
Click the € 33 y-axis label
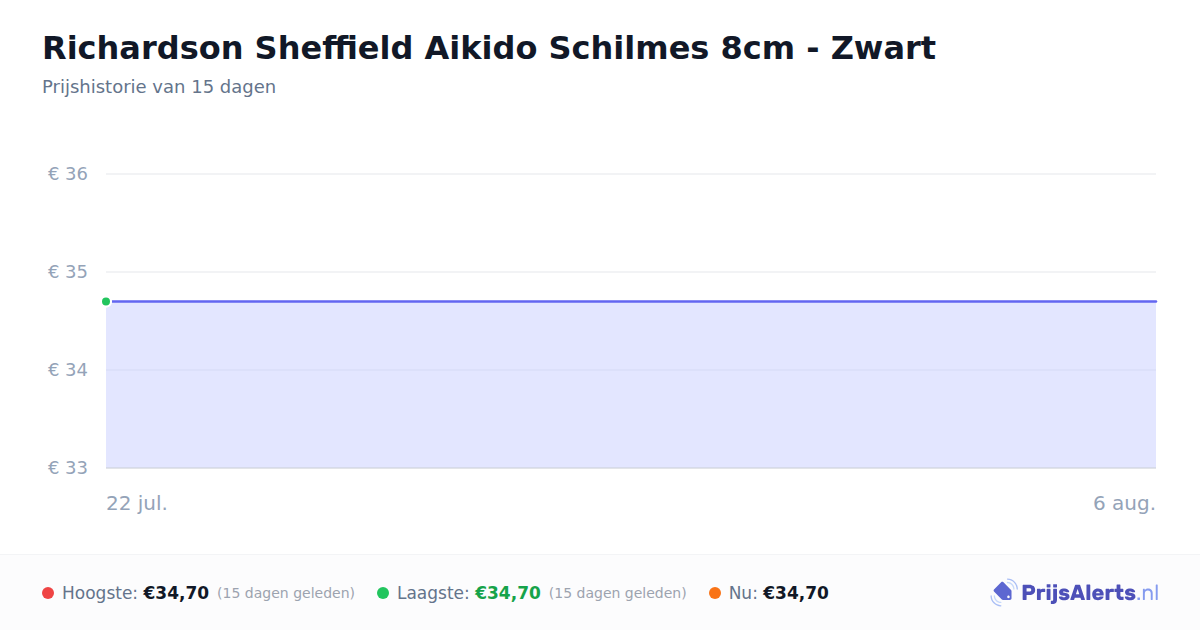[x=68, y=468]
